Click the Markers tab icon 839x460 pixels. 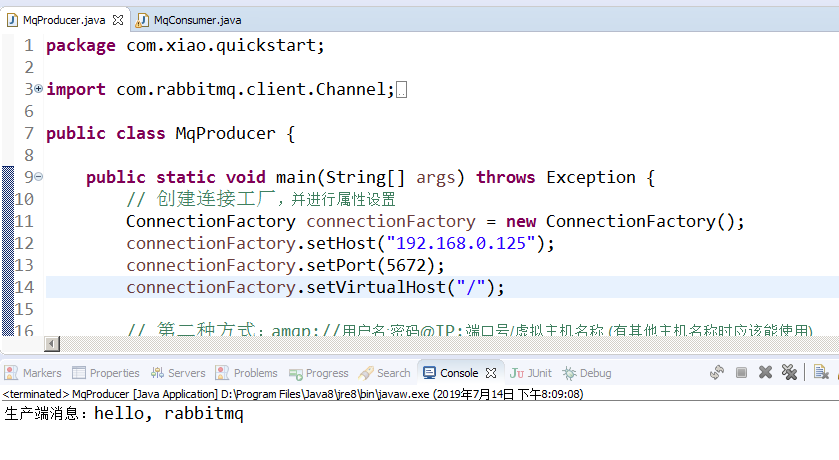coord(11,373)
